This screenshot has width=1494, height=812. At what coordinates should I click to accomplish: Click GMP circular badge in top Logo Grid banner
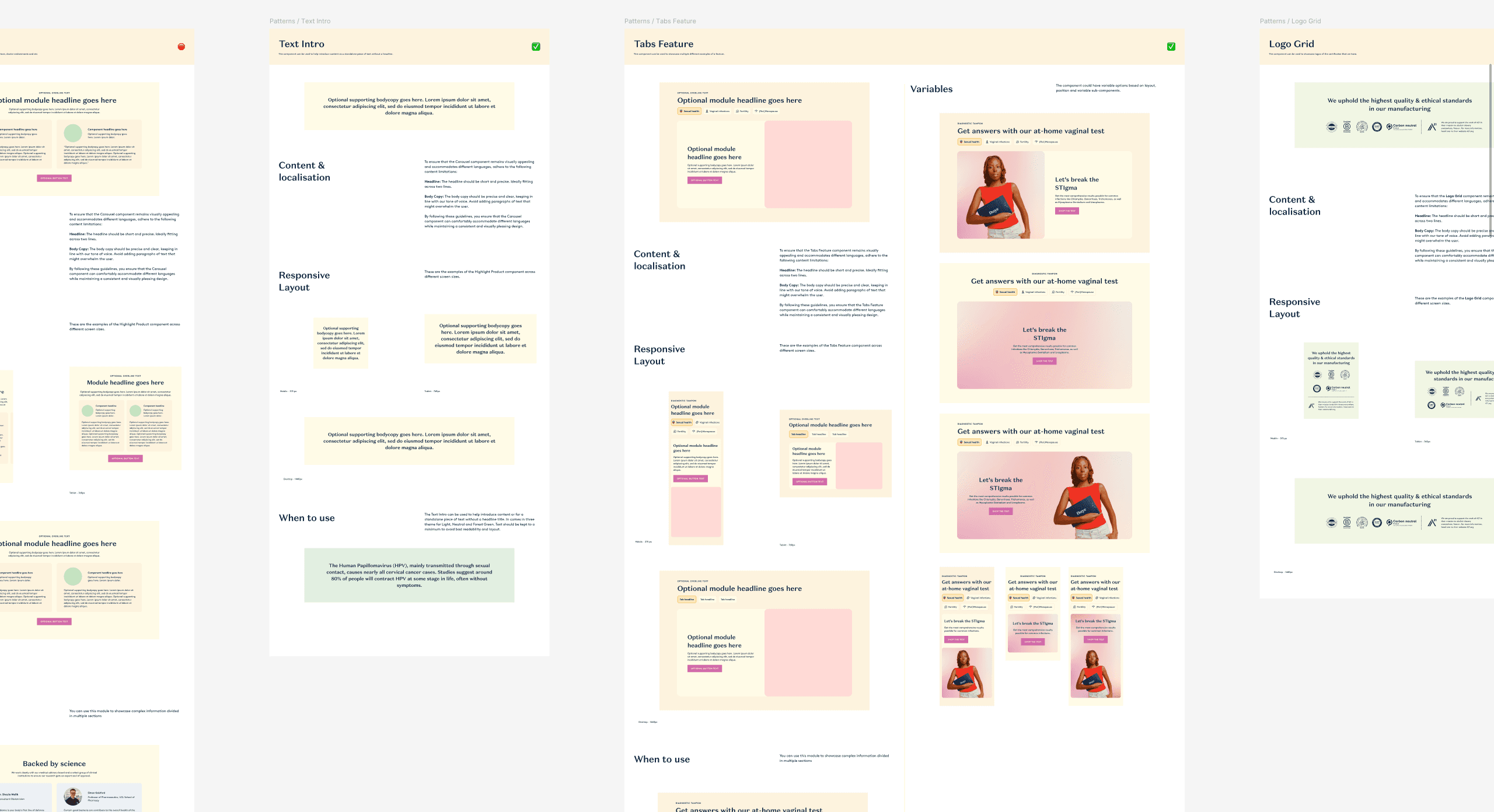[x=1377, y=127]
